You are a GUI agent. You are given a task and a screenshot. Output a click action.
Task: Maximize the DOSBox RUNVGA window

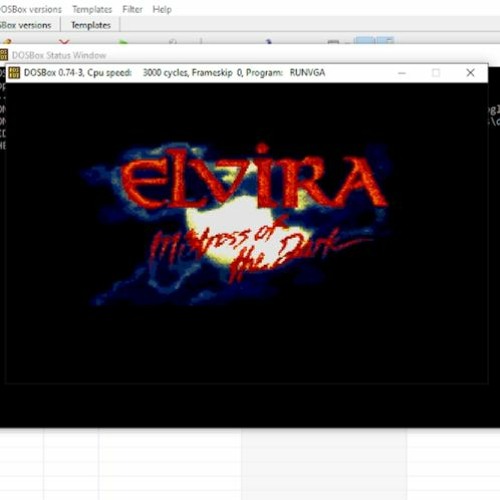[436, 73]
